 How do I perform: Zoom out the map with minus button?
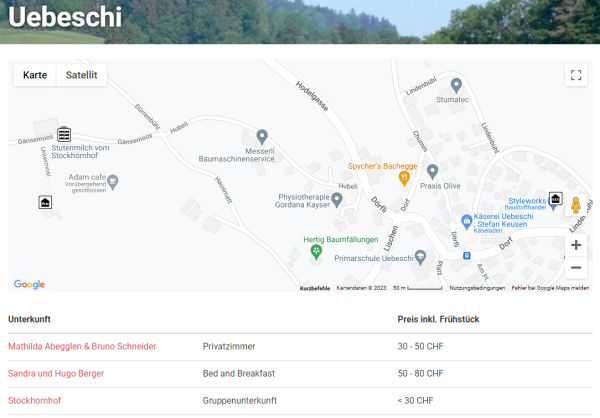pos(576,267)
